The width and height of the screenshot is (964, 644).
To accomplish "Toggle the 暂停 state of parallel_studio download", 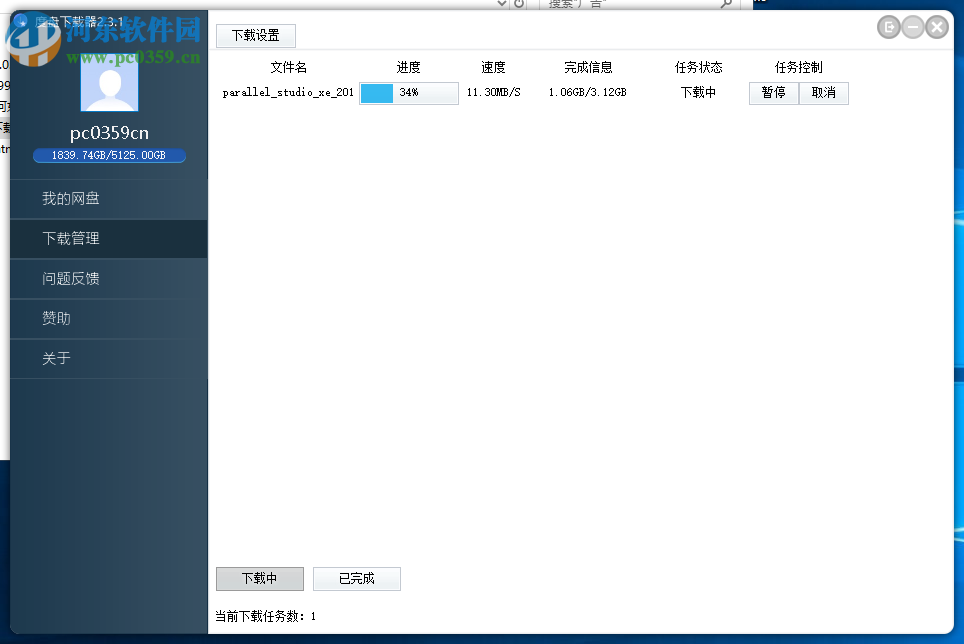I will tap(773, 93).
